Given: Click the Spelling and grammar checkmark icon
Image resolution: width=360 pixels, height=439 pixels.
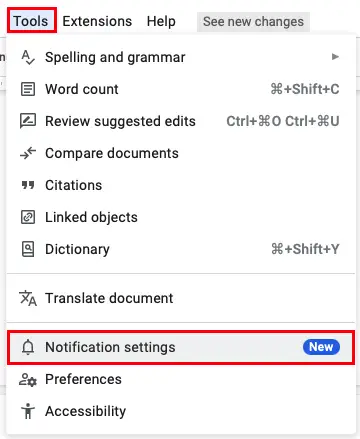Looking at the screenshot, I should (x=28, y=57).
